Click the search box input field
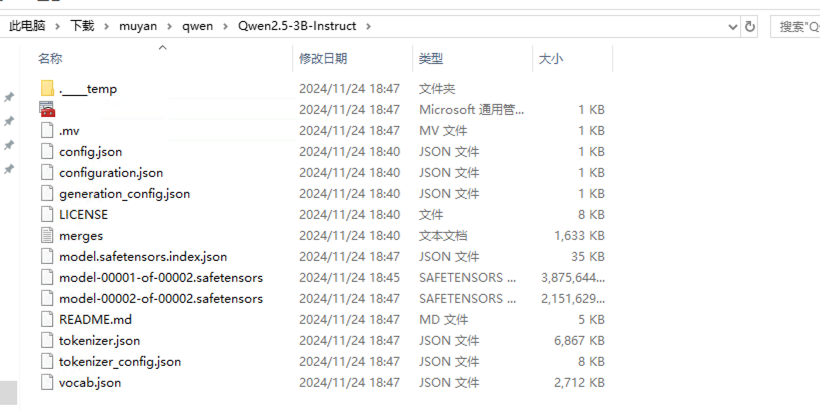The width and height of the screenshot is (820, 411). pos(797,26)
